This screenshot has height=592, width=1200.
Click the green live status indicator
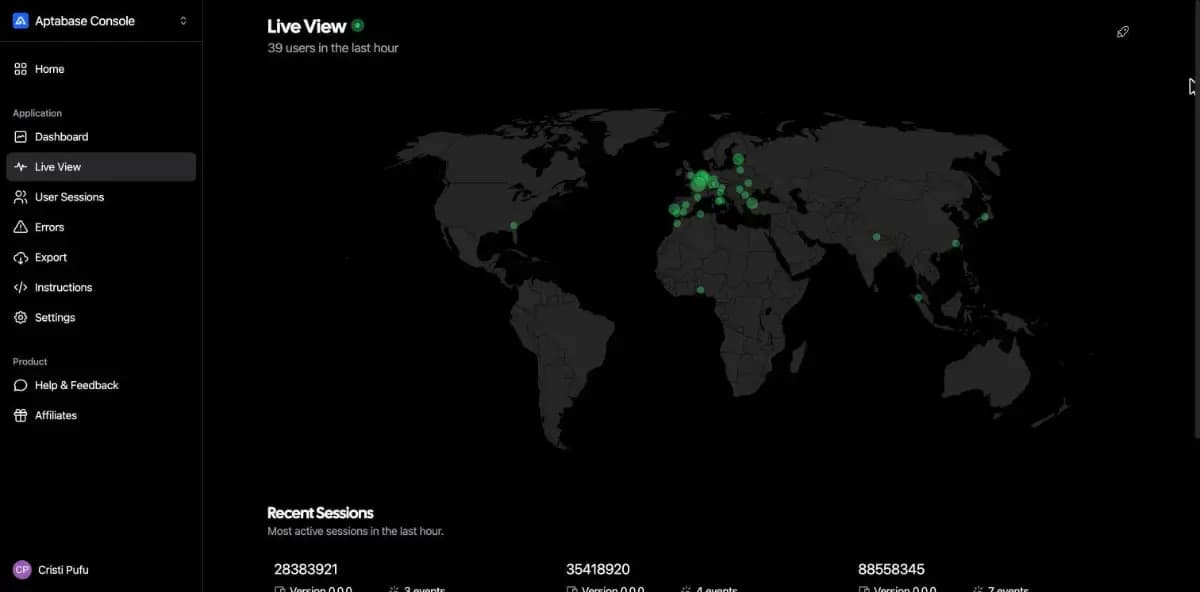coord(358,25)
